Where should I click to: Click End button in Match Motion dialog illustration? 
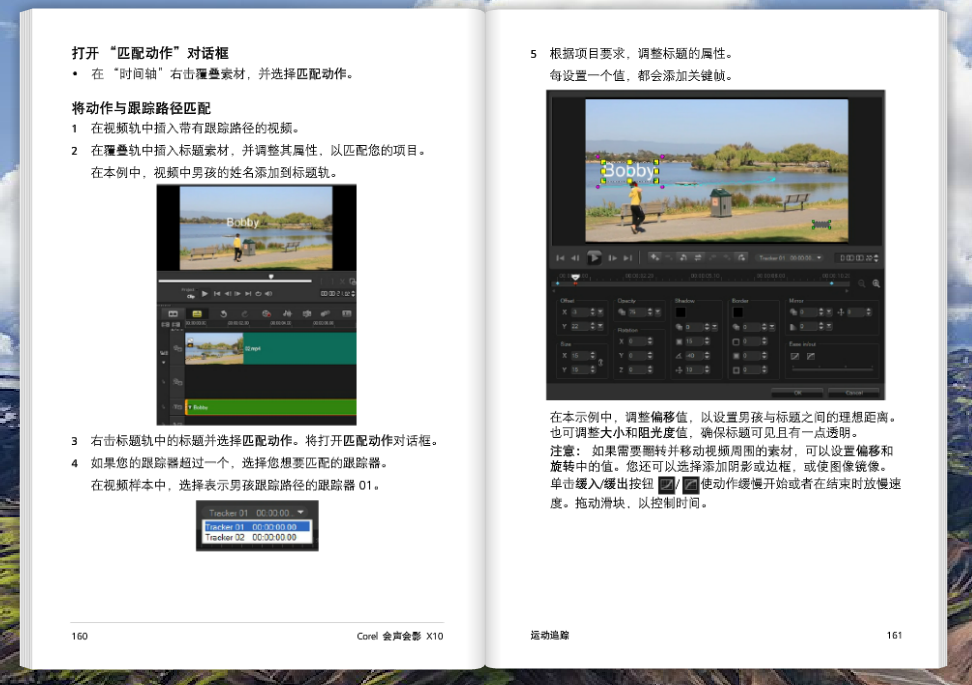[x=627, y=258]
